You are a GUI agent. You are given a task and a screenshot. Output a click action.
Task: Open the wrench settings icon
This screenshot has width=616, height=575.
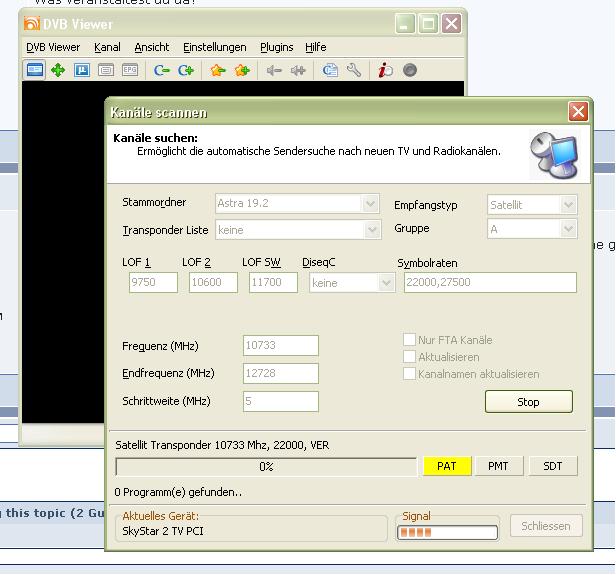pyautogui.click(x=354, y=70)
